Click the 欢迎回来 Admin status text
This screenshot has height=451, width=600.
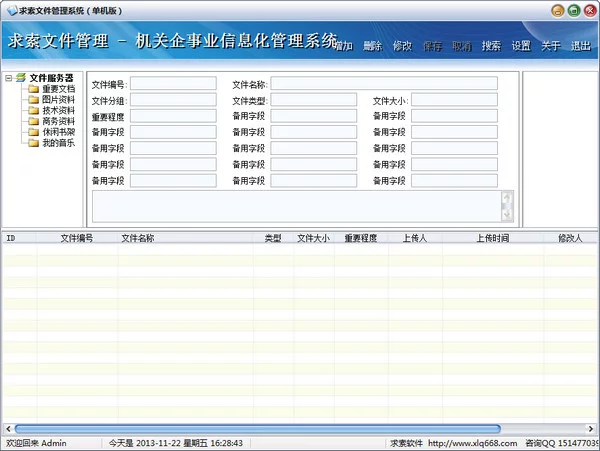tap(36, 443)
